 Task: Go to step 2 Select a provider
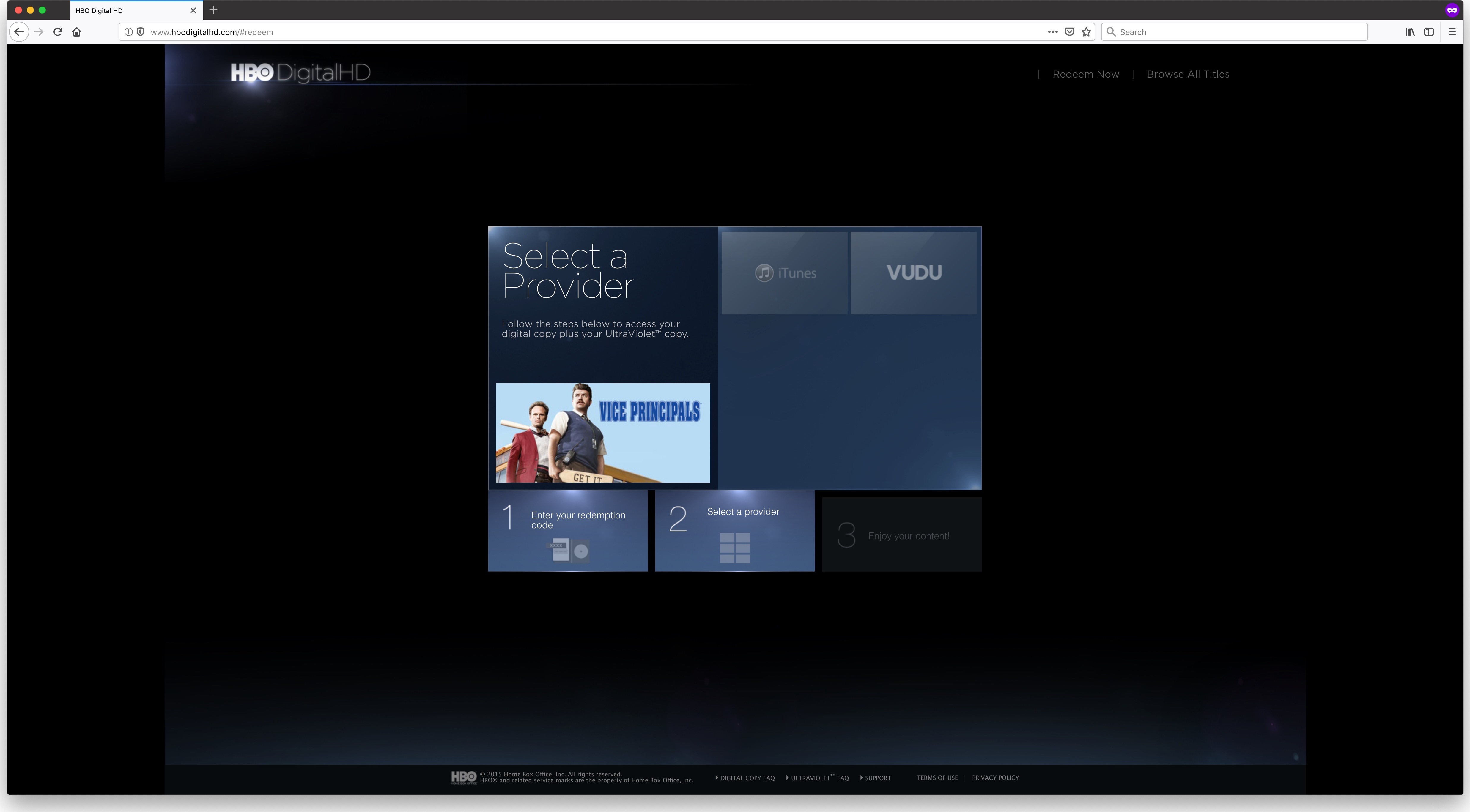click(735, 531)
